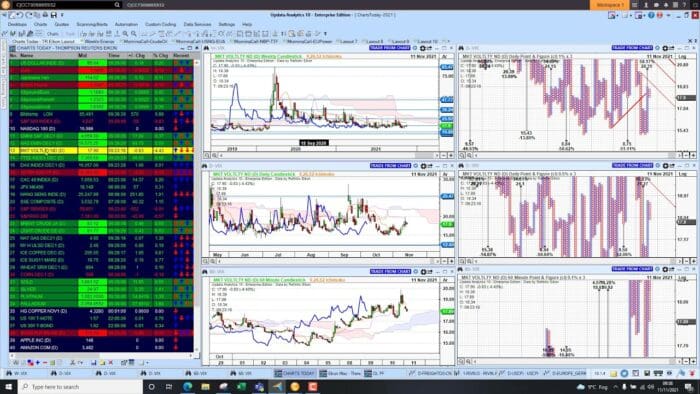Switch to the Layout 7 tab

[x=346, y=41]
